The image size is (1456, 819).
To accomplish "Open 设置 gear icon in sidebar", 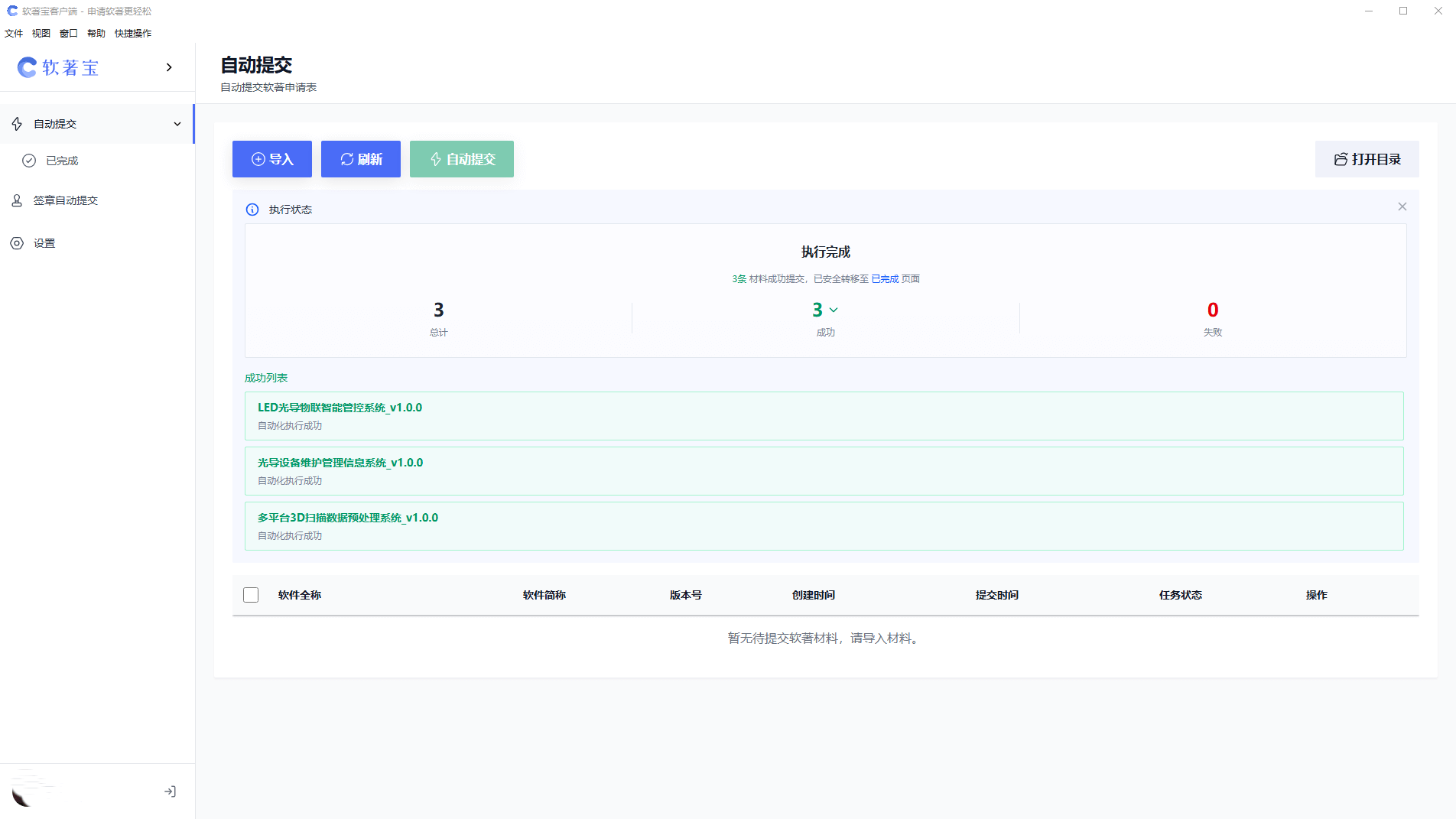I will 17,243.
